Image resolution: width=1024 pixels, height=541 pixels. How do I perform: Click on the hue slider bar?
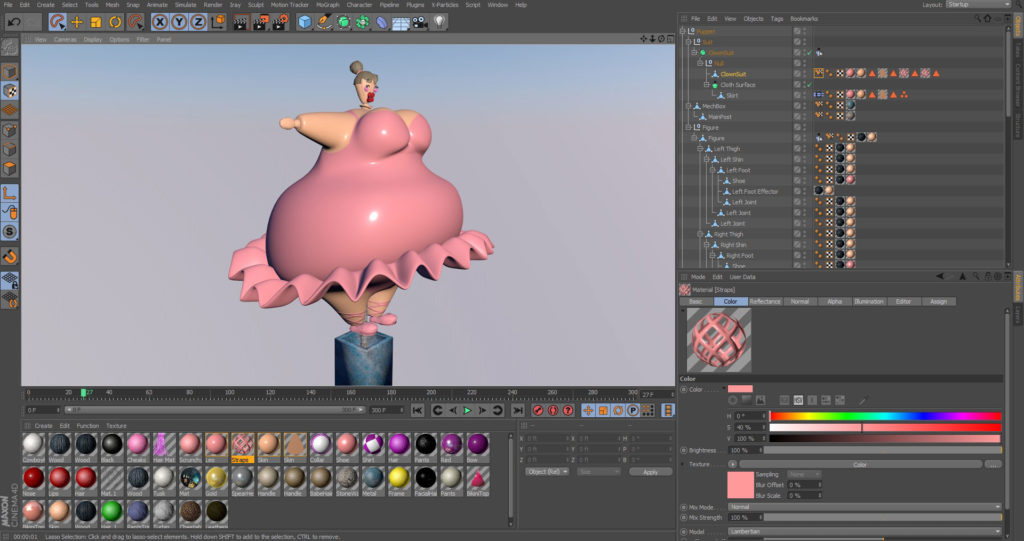(885, 416)
